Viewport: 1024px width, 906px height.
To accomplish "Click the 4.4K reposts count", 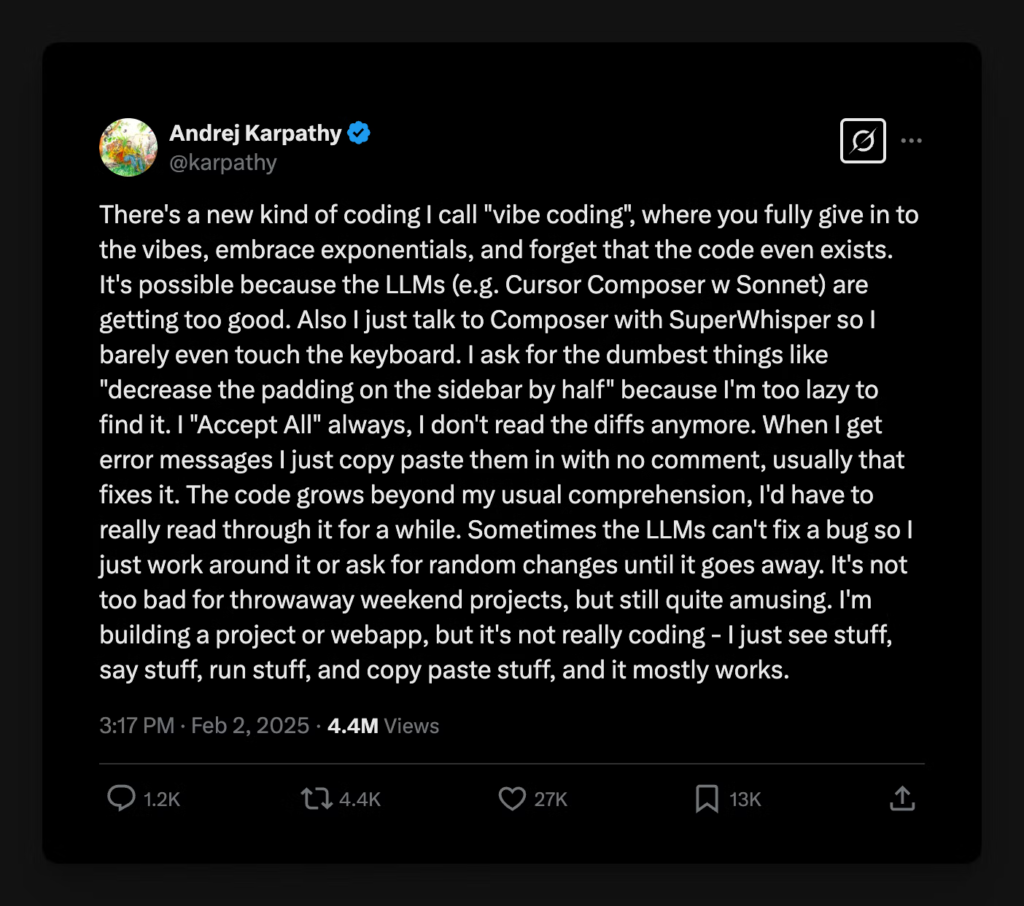I will 360,799.
